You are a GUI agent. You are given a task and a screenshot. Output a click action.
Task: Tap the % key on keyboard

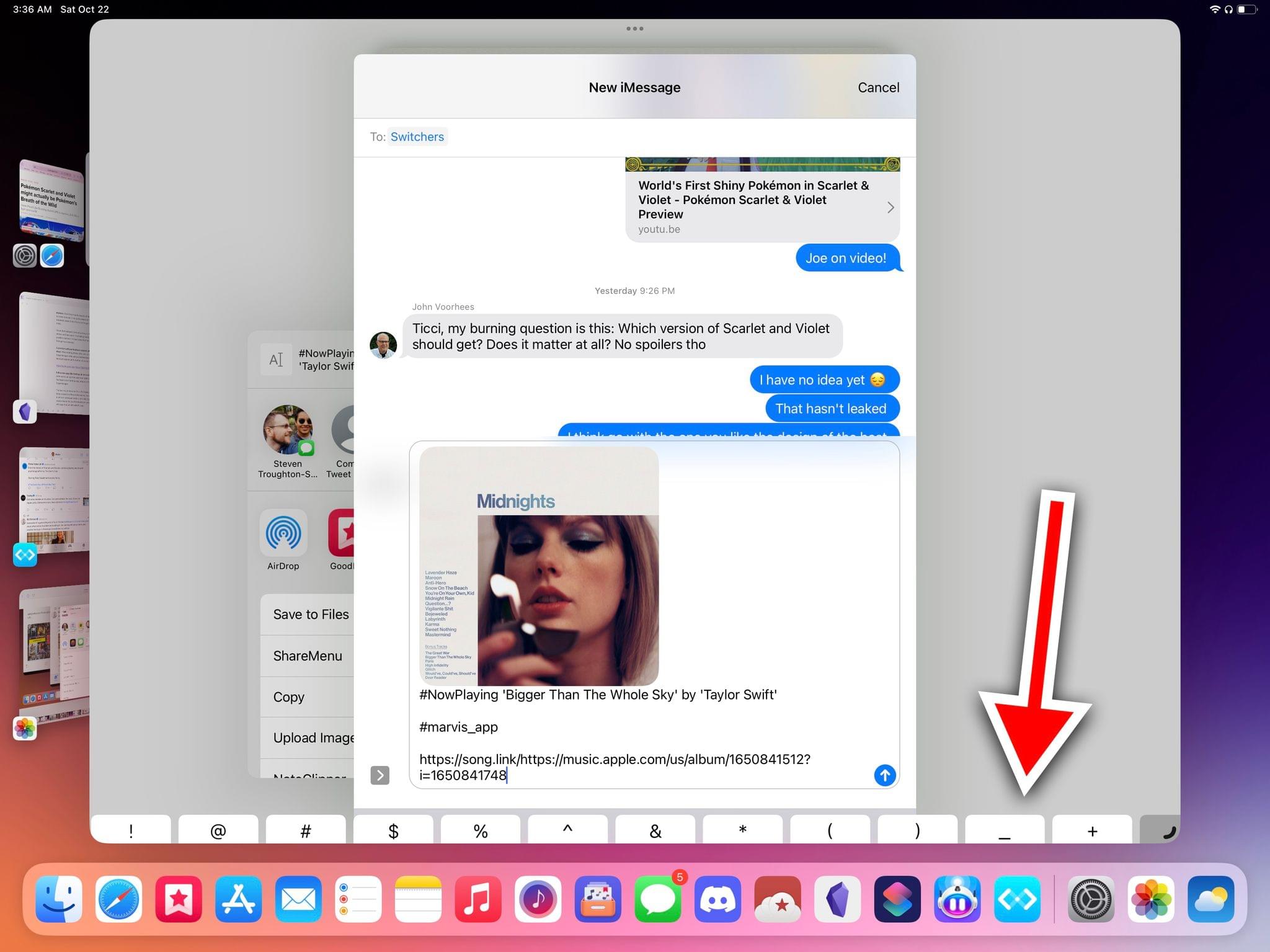(481, 830)
